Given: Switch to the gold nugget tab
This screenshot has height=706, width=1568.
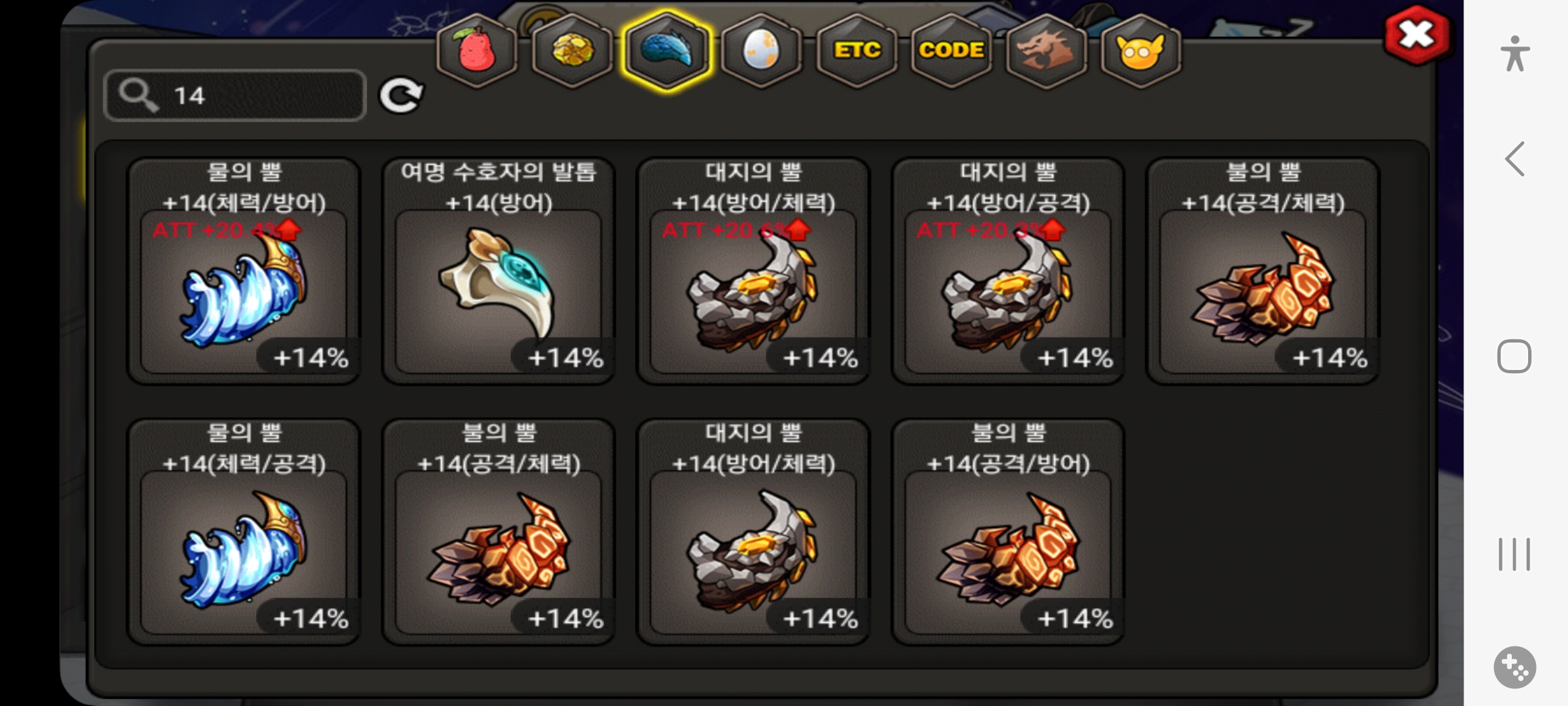Looking at the screenshot, I should pos(572,51).
